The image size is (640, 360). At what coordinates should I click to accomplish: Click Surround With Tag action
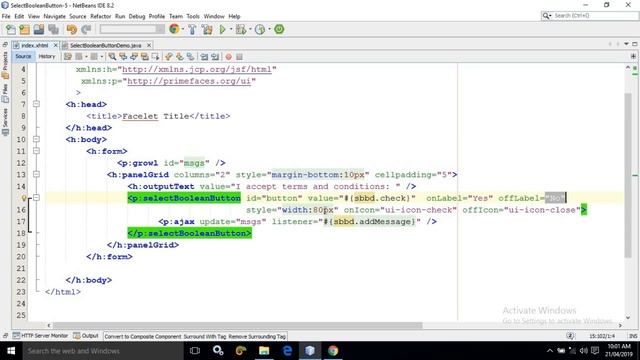pos(204,336)
